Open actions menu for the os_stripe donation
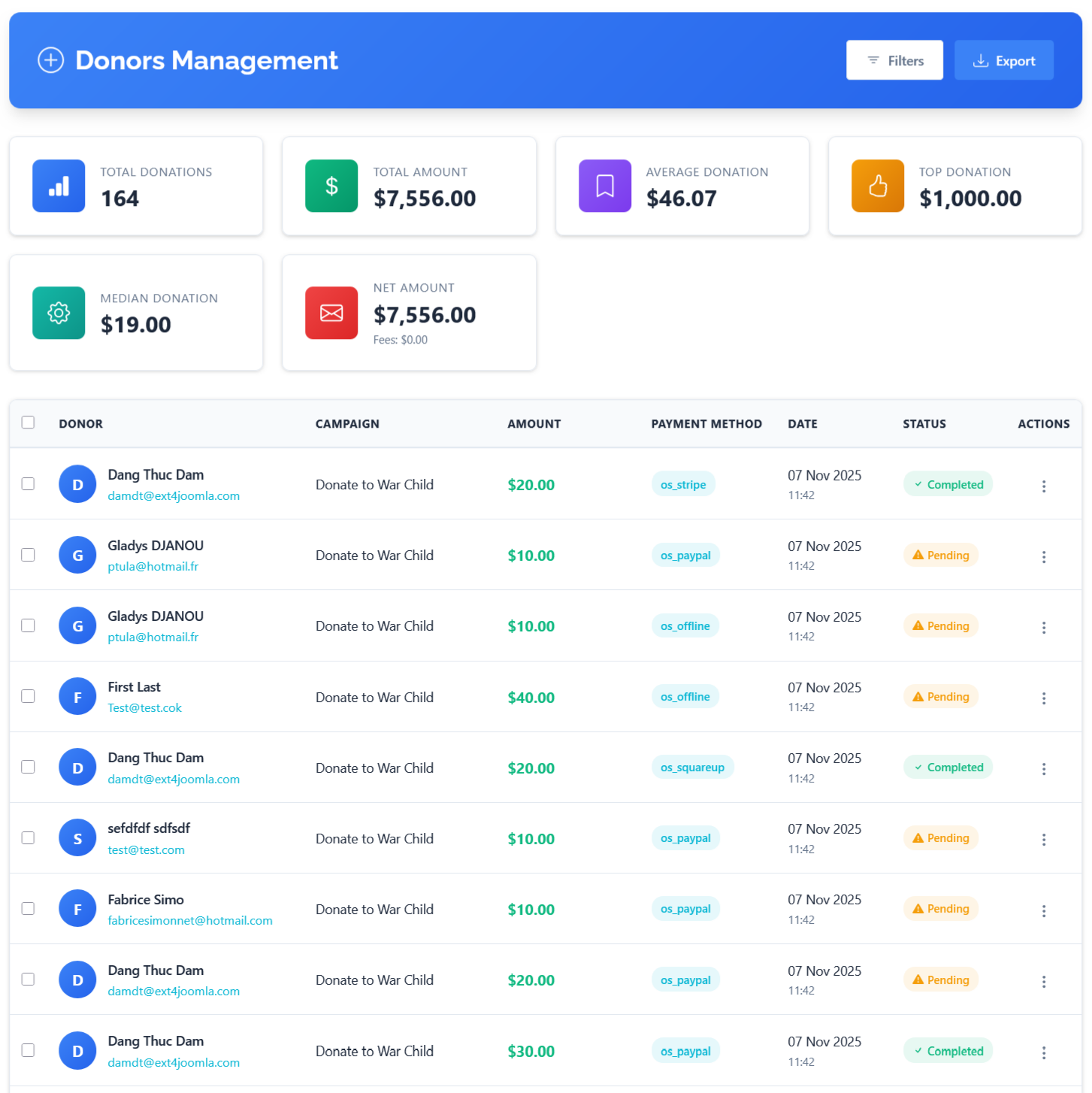Viewport: 1092px width, 1093px height. tap(1043, 486)
